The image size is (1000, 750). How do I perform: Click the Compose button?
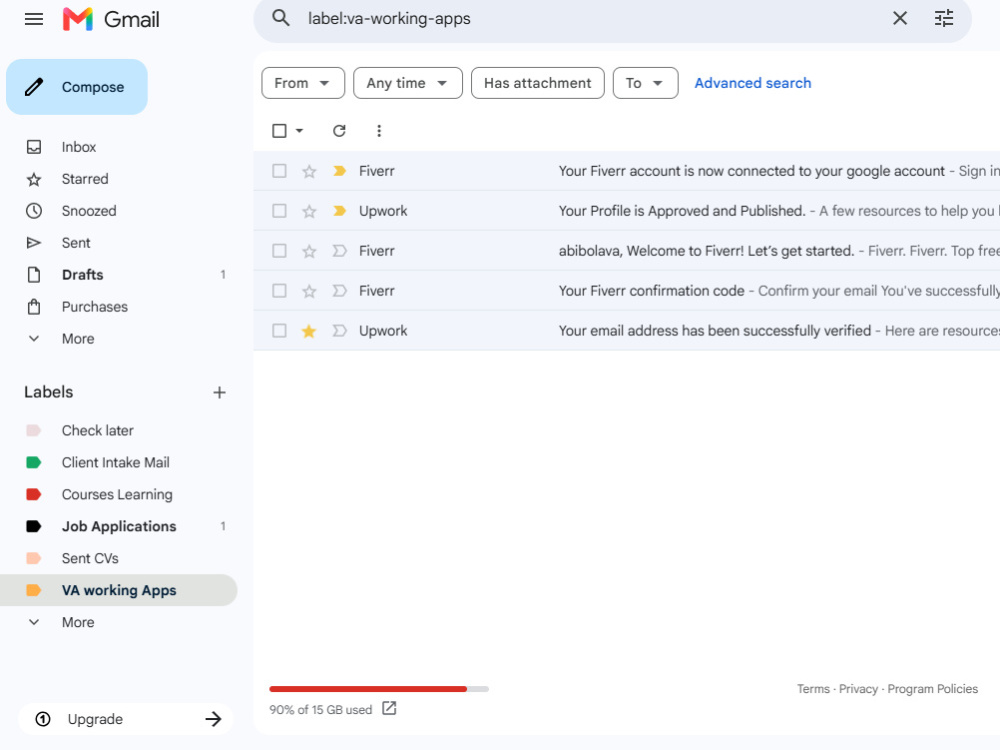77,87
